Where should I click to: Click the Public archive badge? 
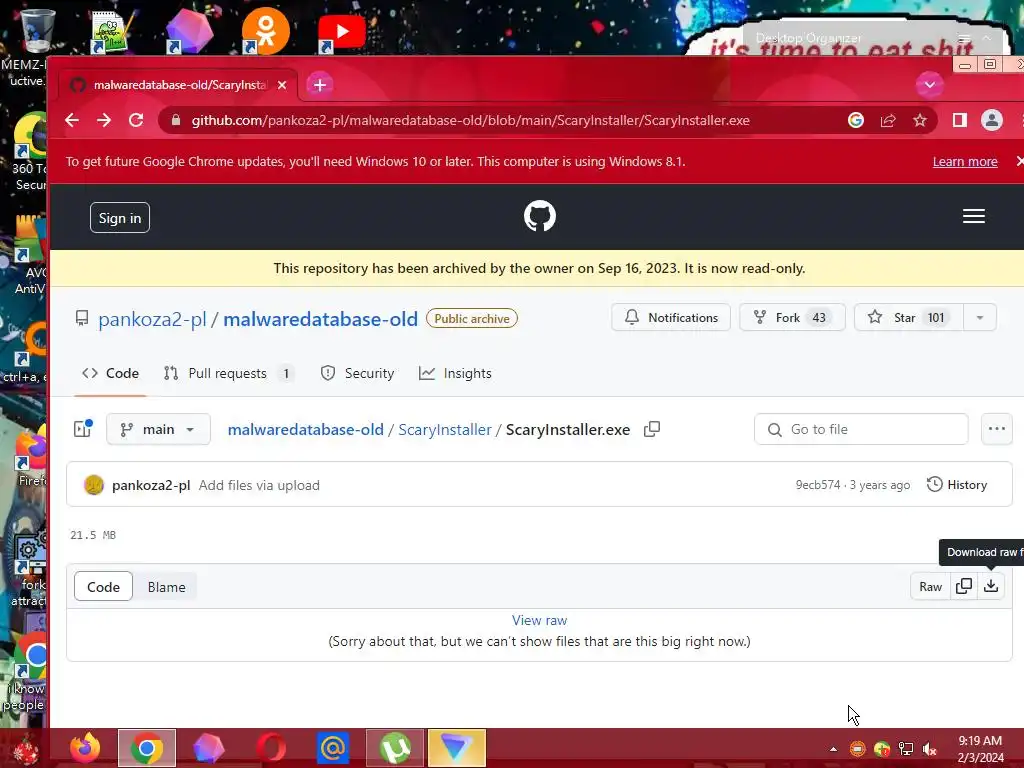coord(472,318)
